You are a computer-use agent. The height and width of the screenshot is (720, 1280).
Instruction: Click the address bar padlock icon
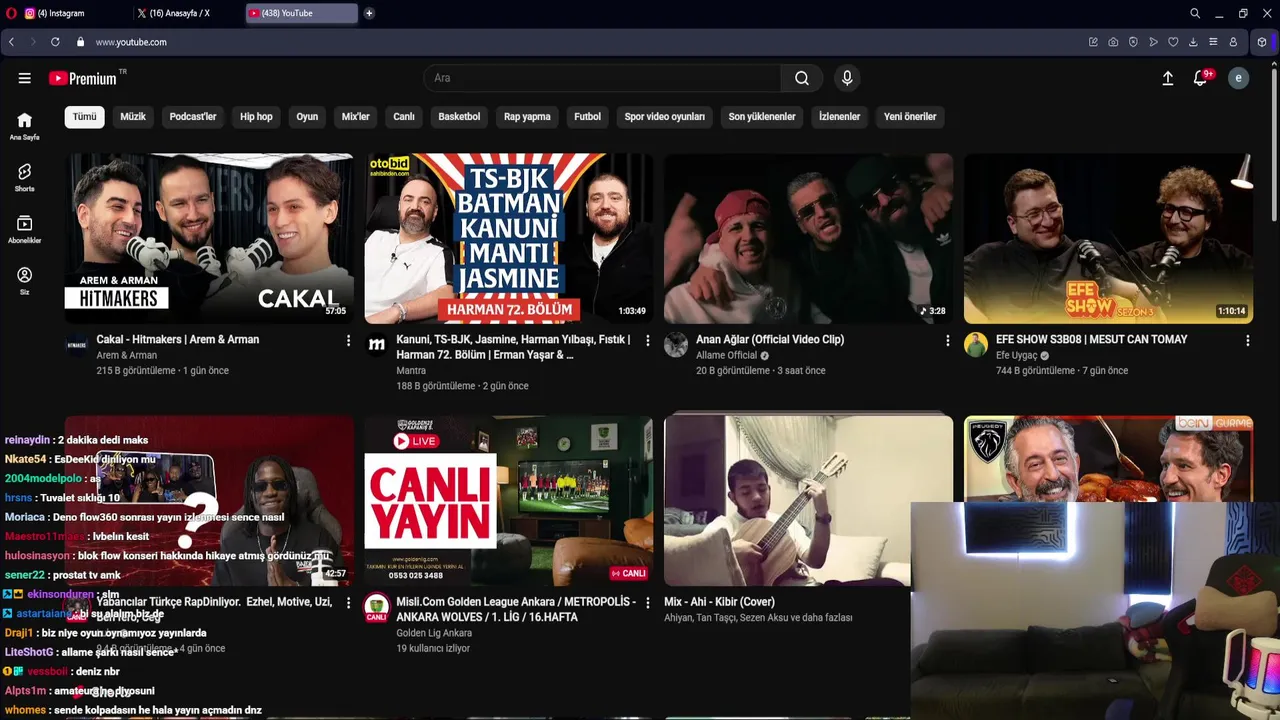(x=80, y=42)
